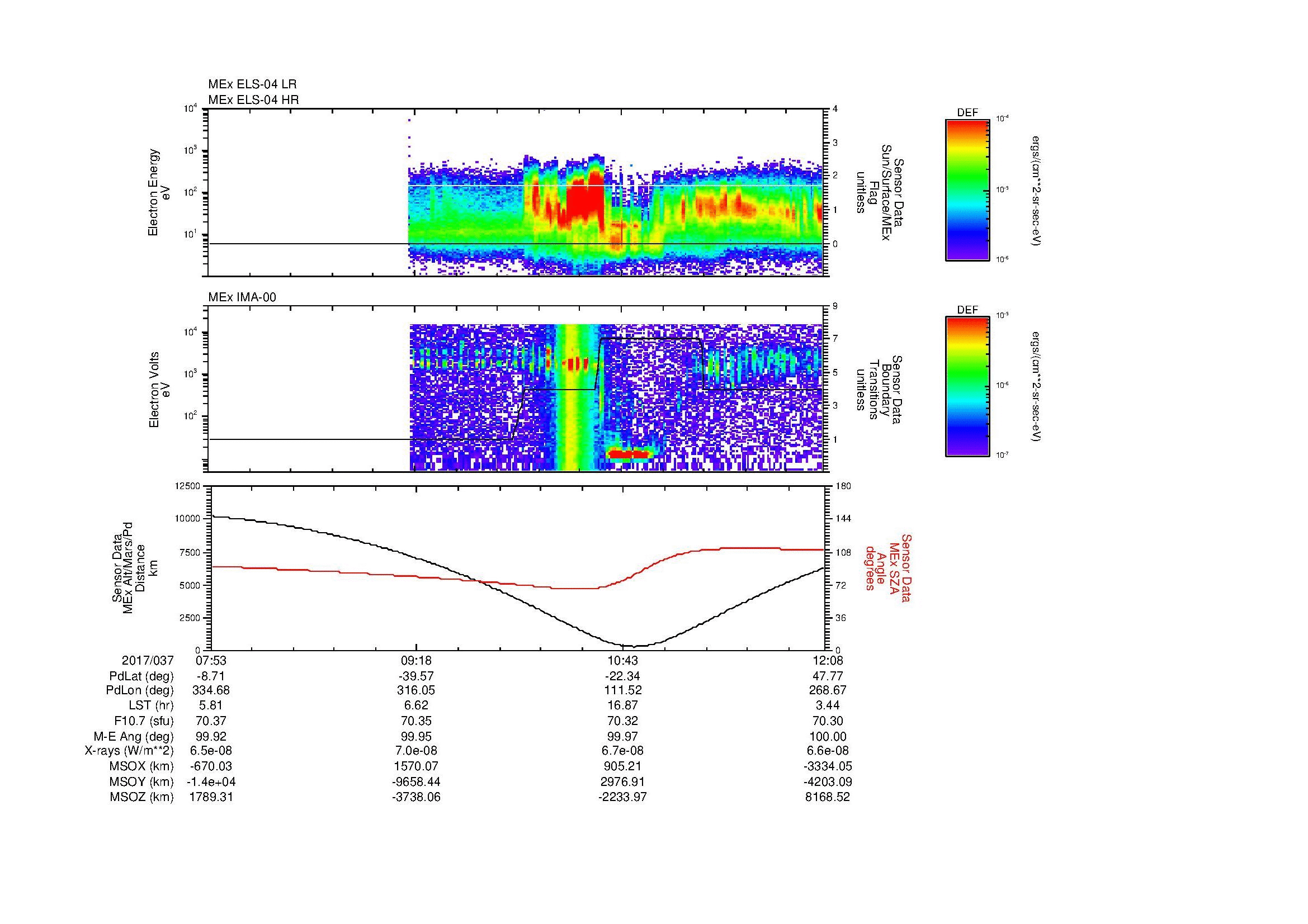Click the 10:43 time axis label
This screenshot has width=1308, height=924.
coord(622,660)
